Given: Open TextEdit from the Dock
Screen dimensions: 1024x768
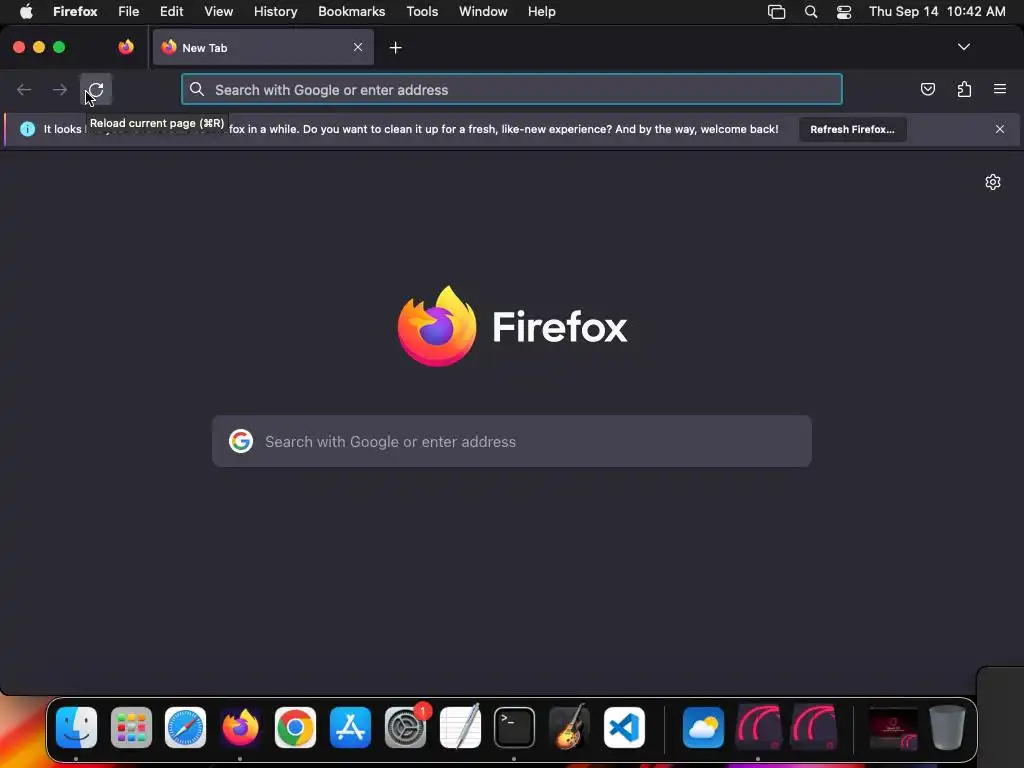Looking at the screenshot, I should (x=460, y=727).
